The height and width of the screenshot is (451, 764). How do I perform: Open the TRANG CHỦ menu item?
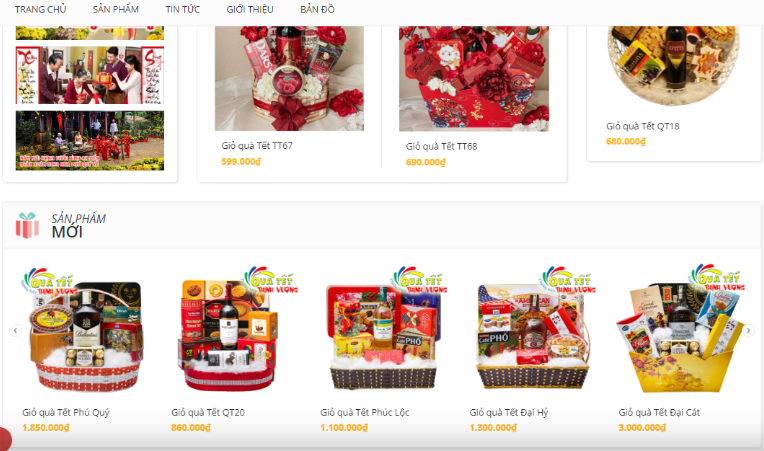(40, 9)
